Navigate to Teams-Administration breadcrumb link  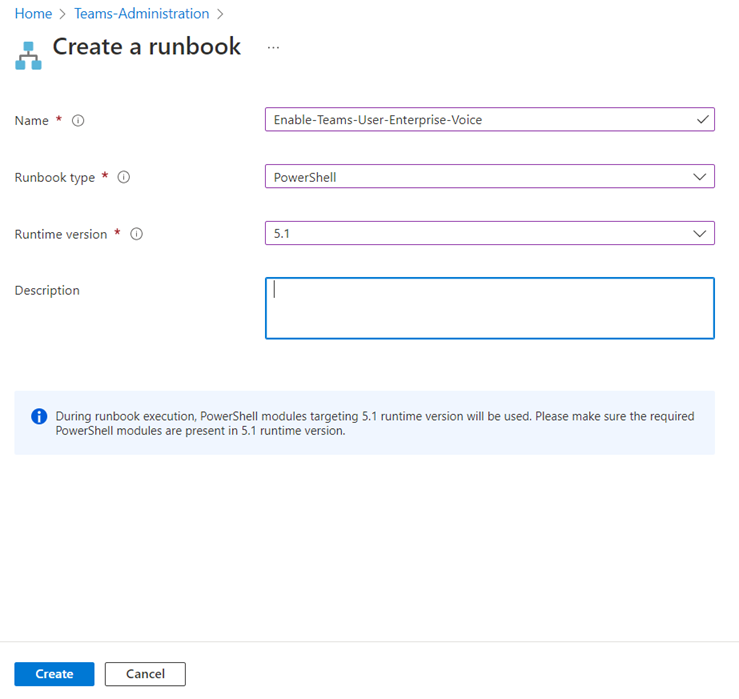point(142,14)
